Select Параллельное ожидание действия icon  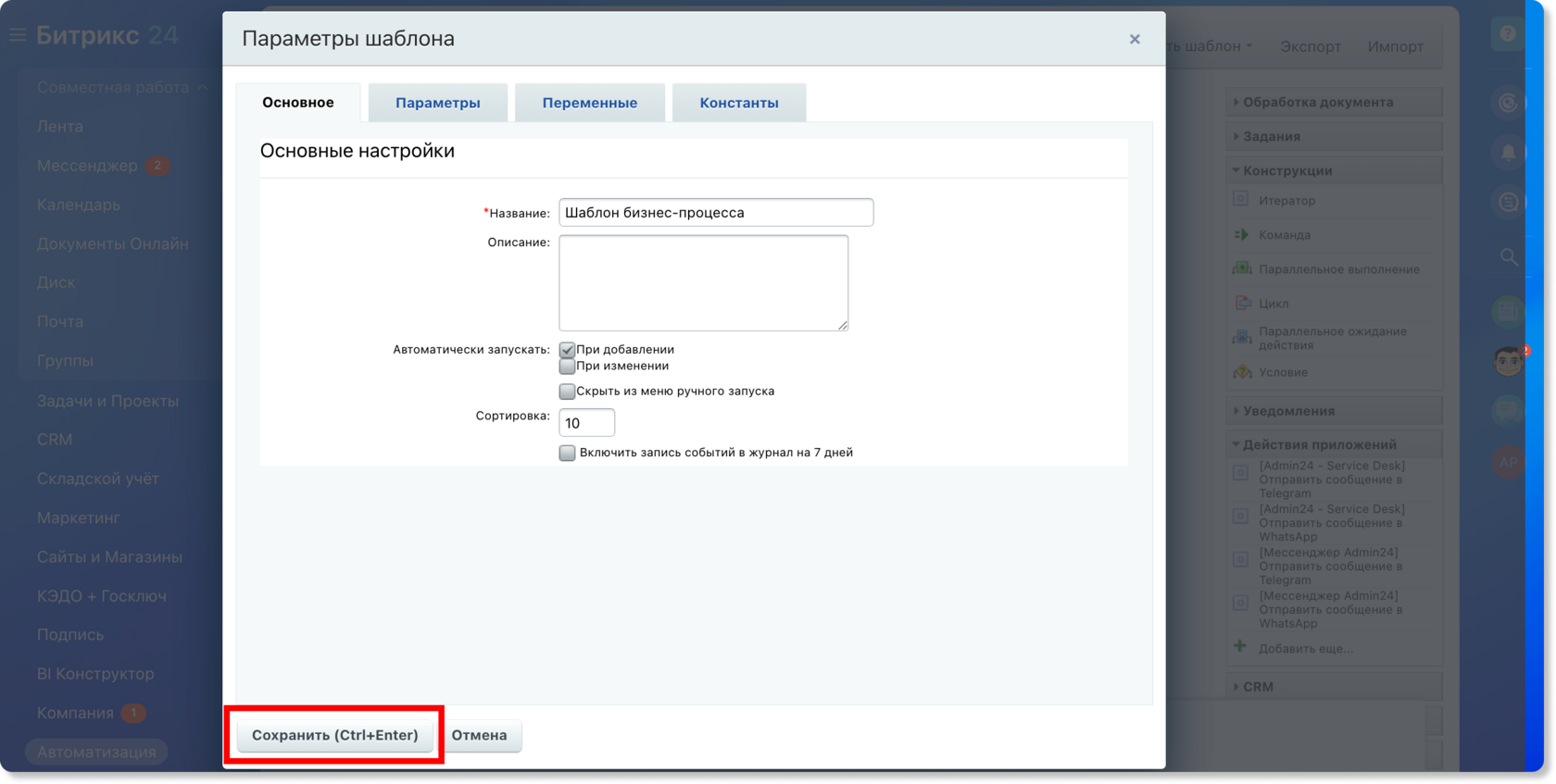(1242, 337)
